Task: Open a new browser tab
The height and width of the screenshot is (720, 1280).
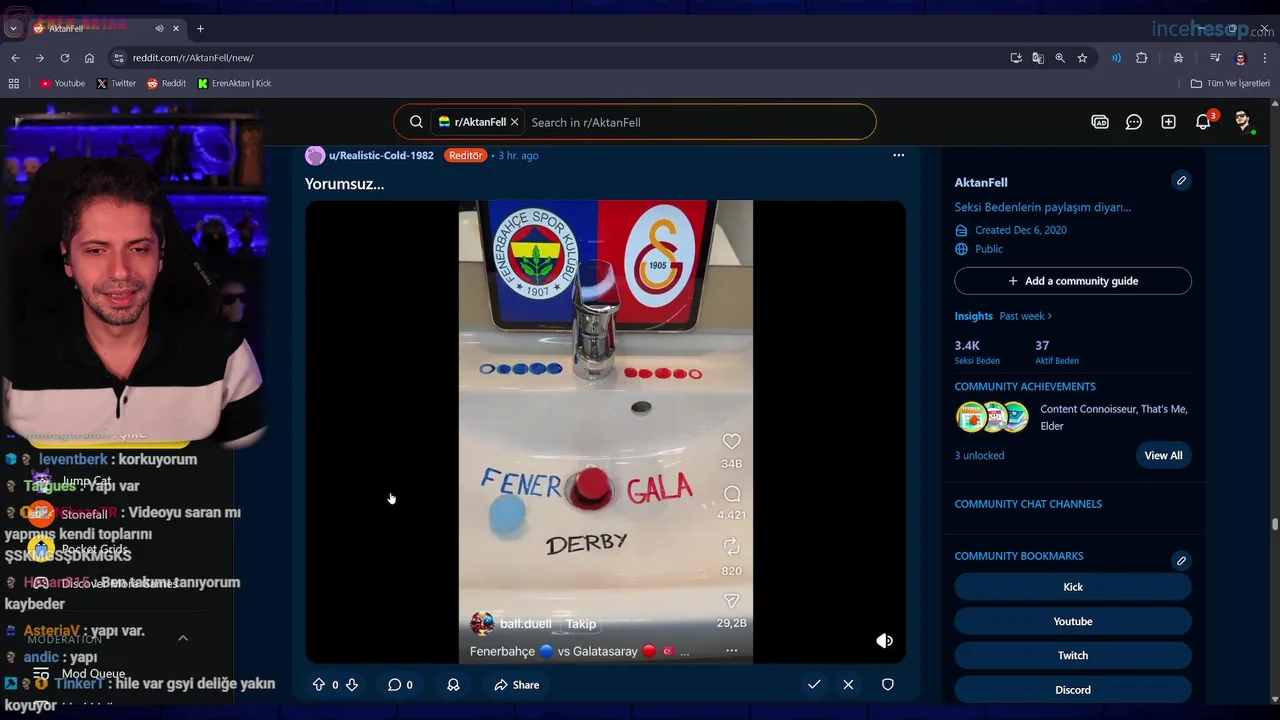Action: [x=200, y=28]
